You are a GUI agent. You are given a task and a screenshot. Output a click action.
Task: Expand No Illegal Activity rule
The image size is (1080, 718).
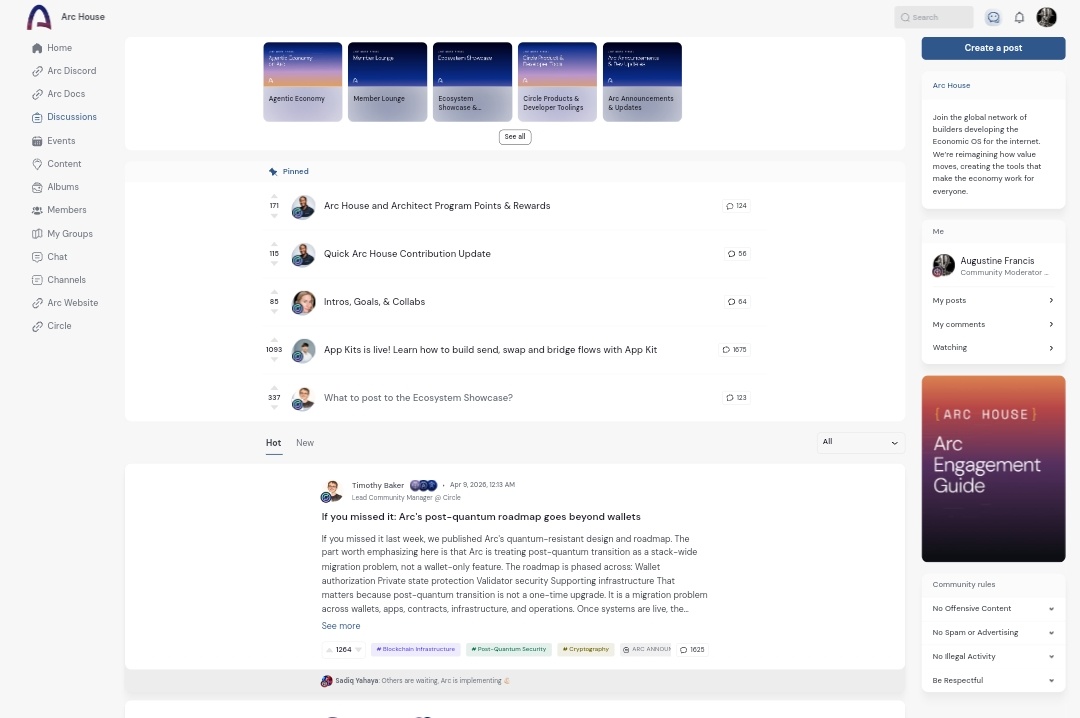pyautogui.click(x=1051, y=657)
